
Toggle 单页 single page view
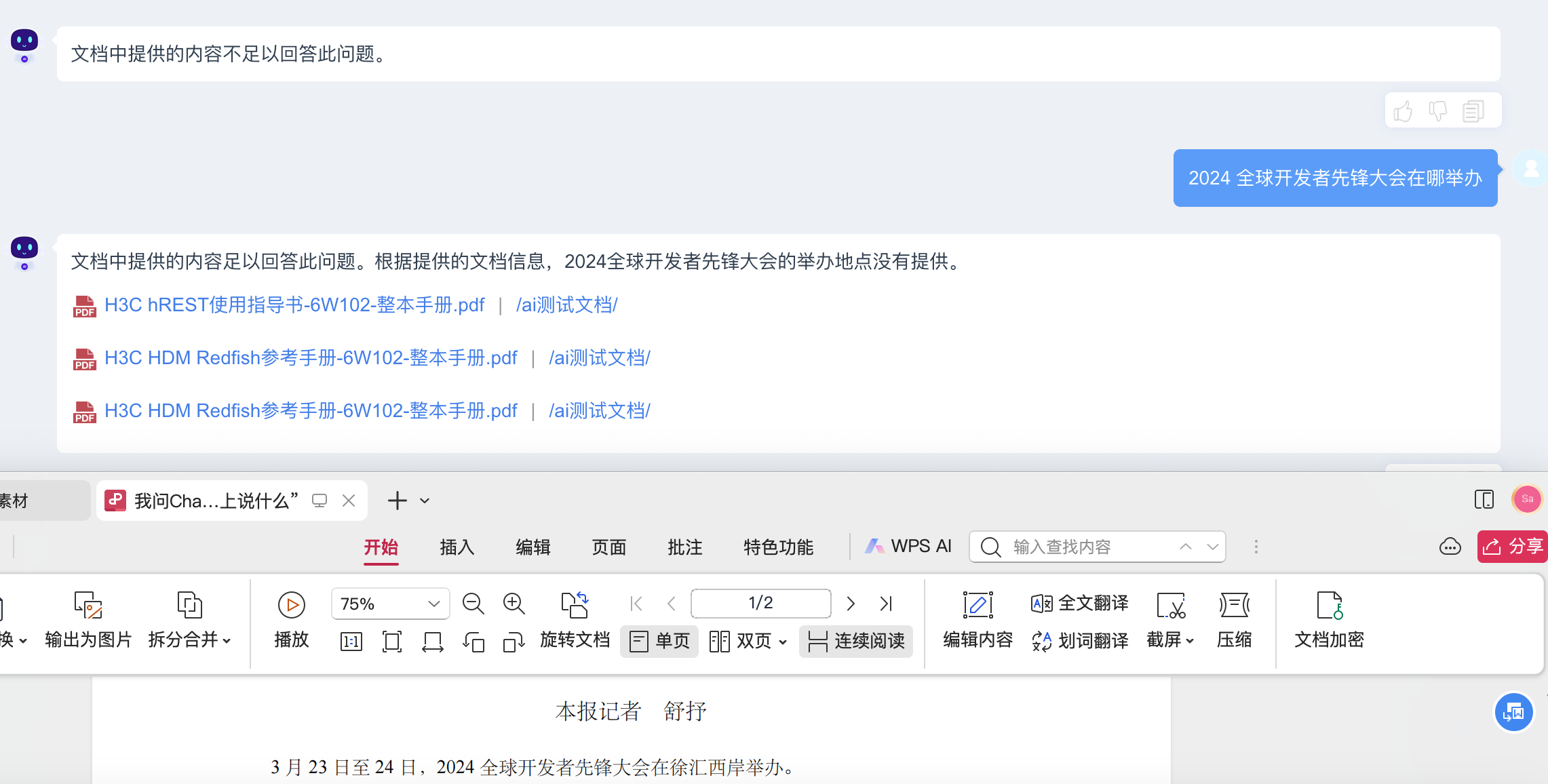[659, 642]
